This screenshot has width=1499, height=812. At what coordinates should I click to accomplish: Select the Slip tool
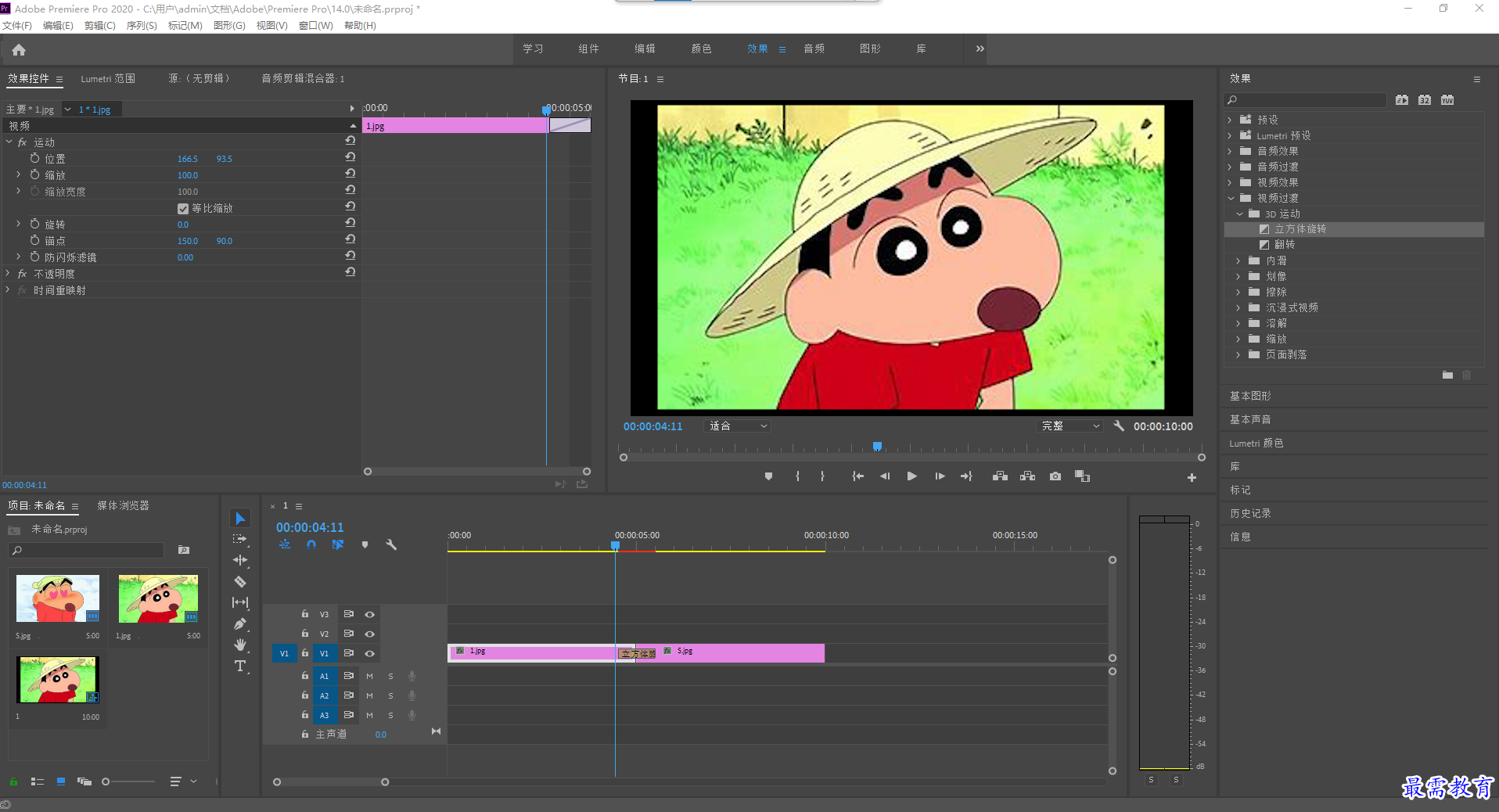pyautogui.click(x=240, y=602)
